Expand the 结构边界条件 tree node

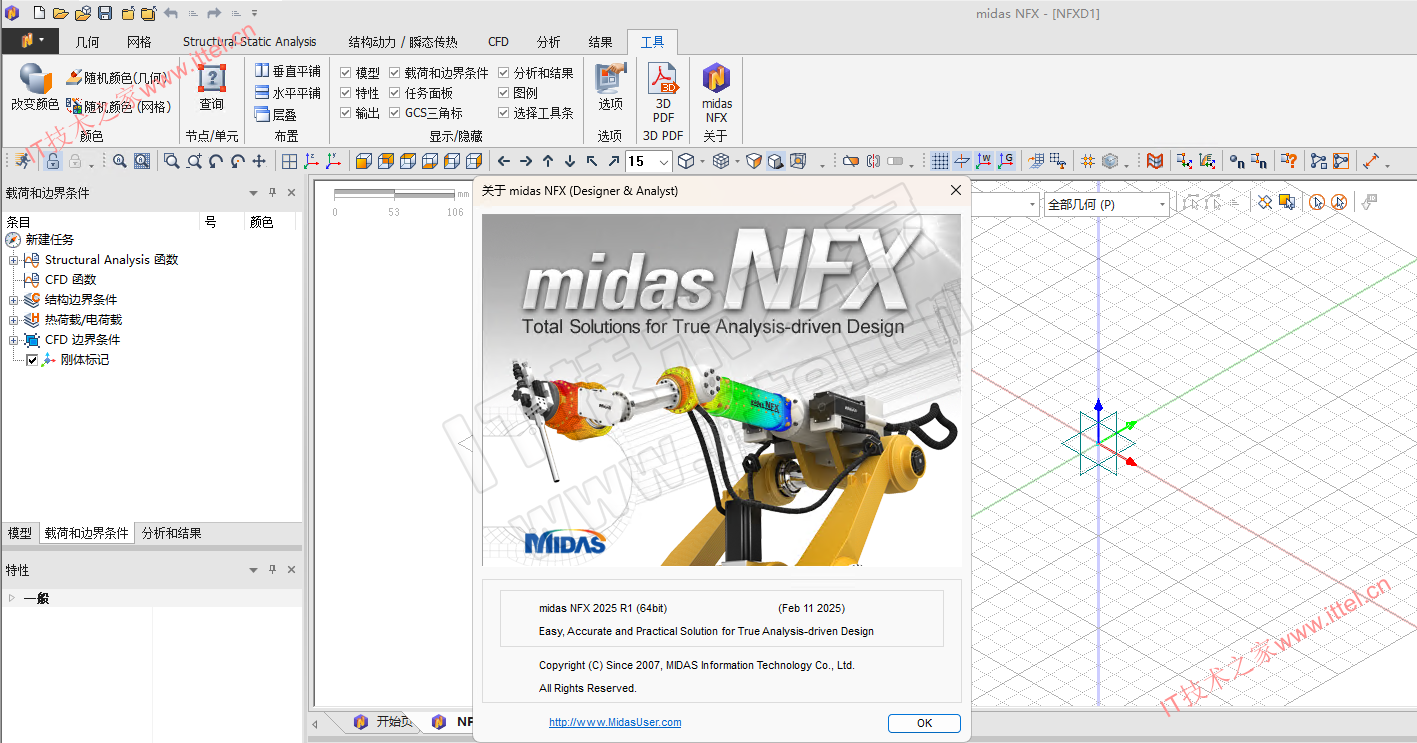pos(13,300)
